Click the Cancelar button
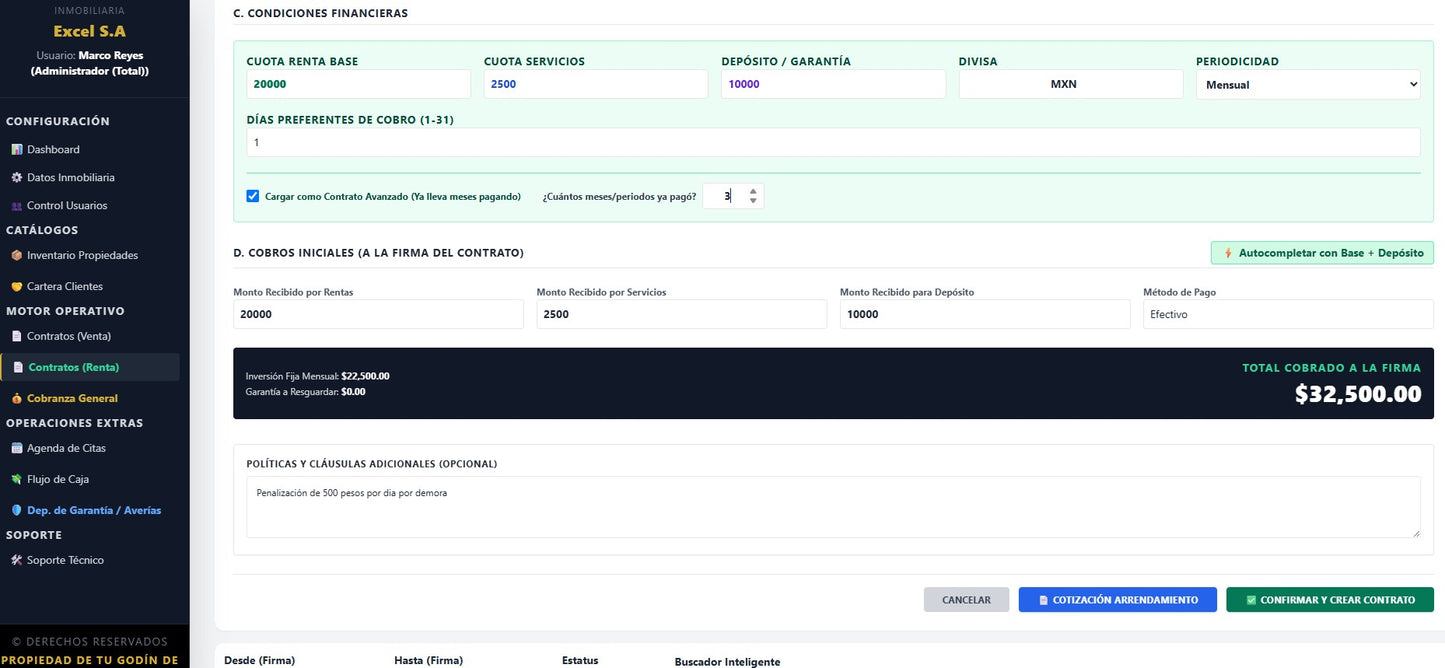Screen dimensions: 1445x668 pos(966,600)
